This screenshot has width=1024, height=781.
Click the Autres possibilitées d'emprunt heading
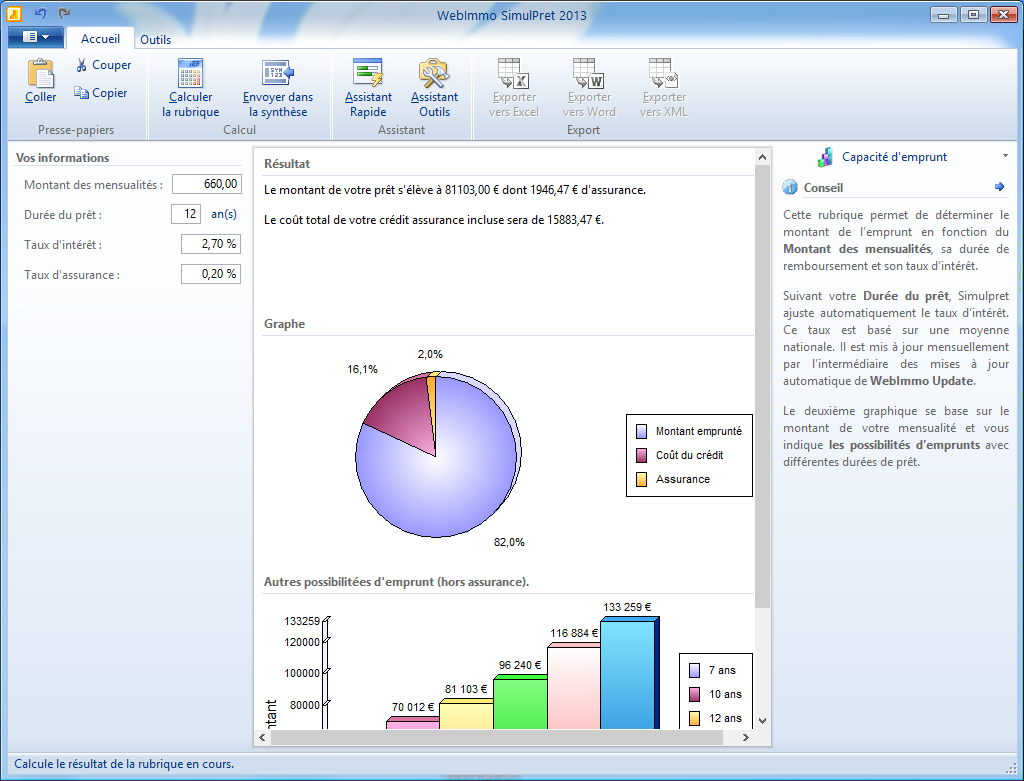(x=396, y=582)
